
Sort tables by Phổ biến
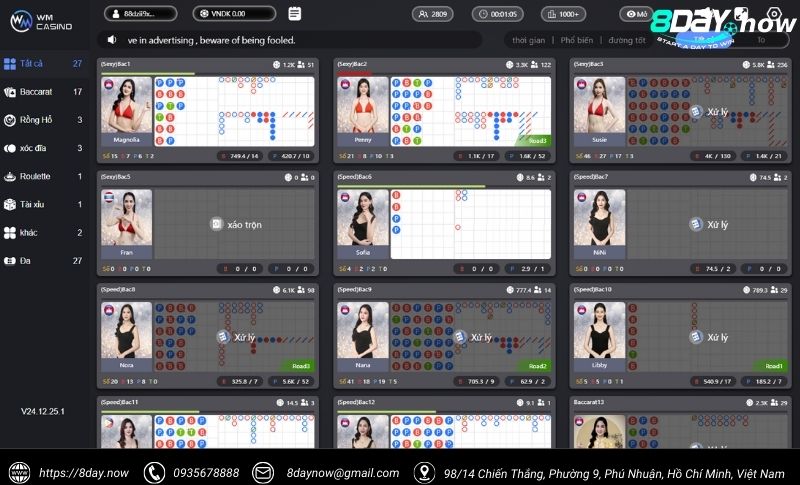(x=576, y=40)
